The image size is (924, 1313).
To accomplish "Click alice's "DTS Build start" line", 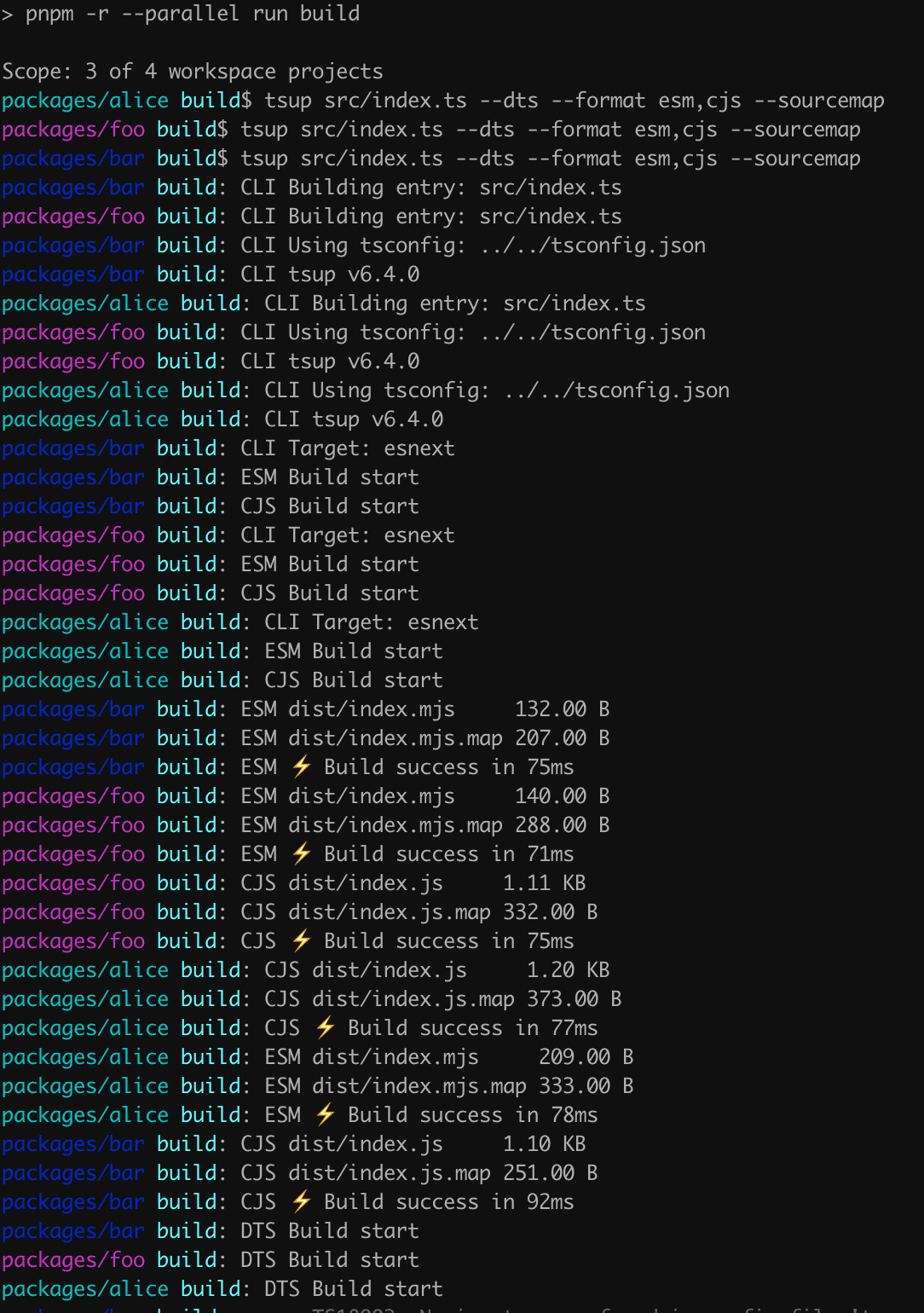I will 354,1289.
